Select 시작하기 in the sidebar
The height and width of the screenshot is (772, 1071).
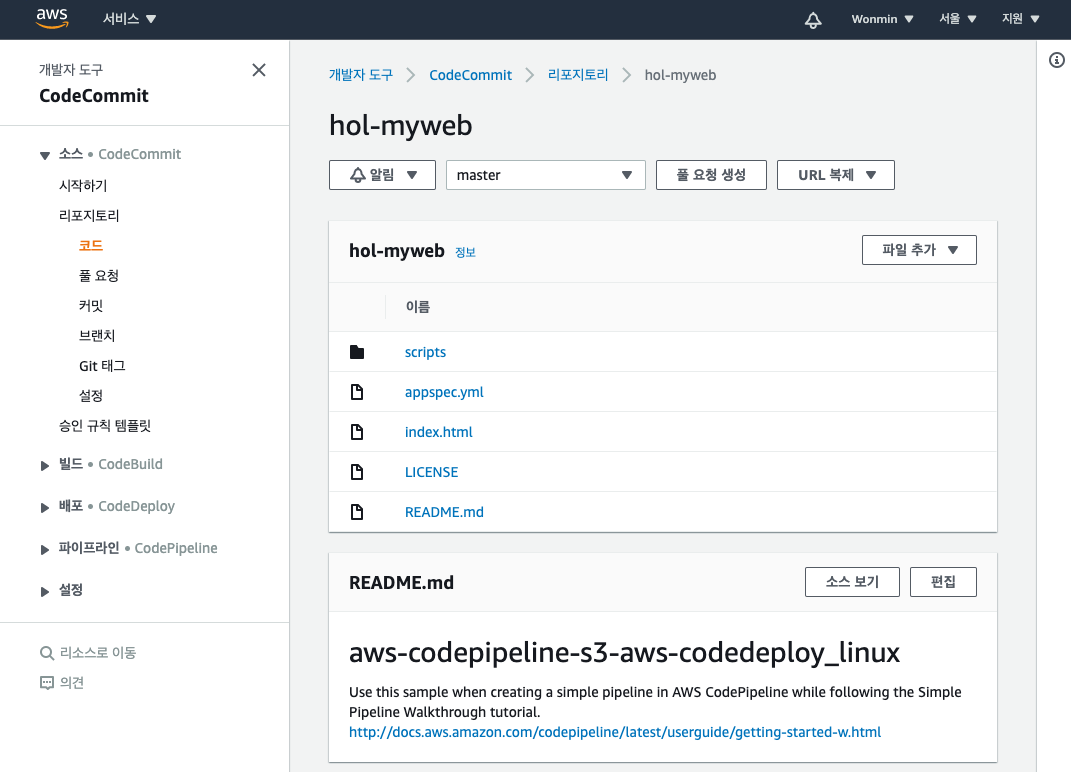(83, 185)
